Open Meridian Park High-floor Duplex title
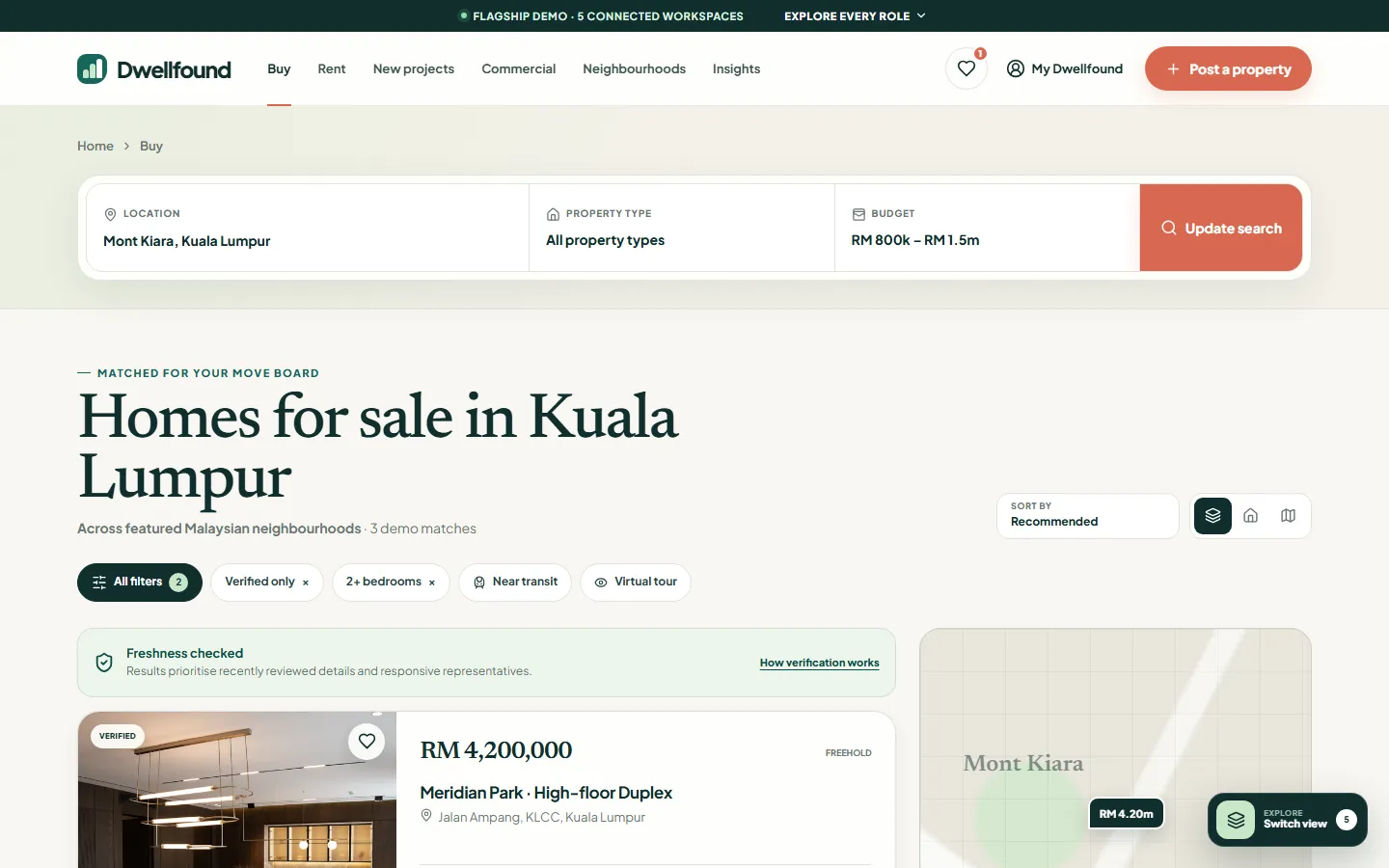The height and width of the screenshot is (868, 1389). (x=546, y=792)
